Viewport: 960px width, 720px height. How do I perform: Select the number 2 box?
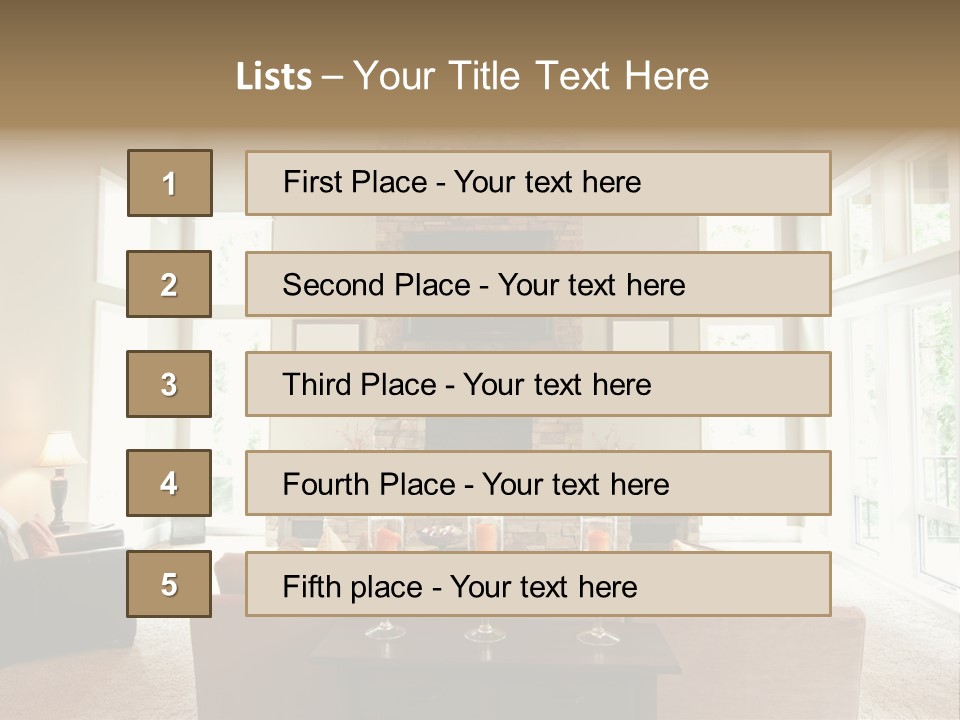(x=169, y=283)
